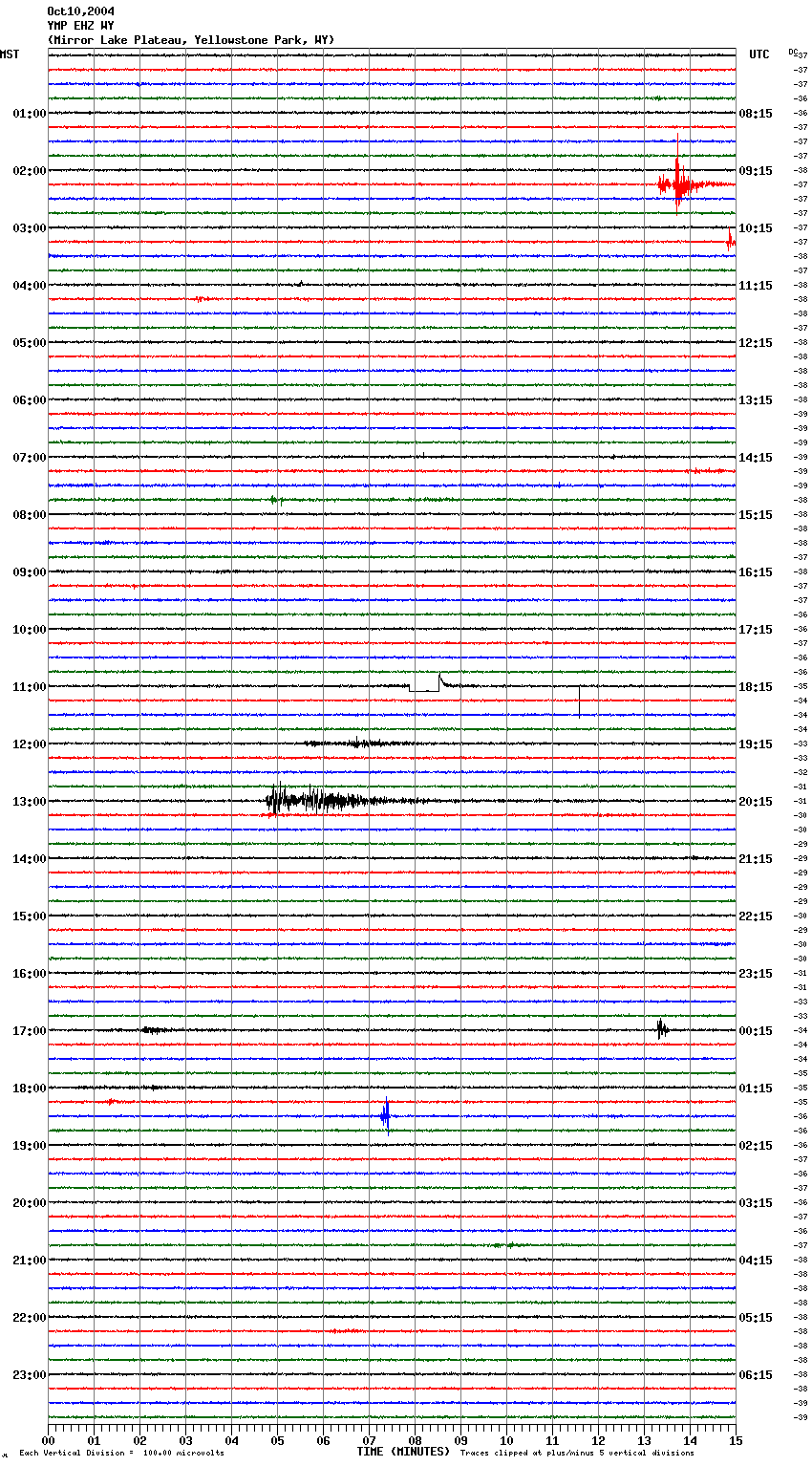The image size is (812, 1466).
Task: Click the 17:00 MST row label
Action: click(29, 1031)
